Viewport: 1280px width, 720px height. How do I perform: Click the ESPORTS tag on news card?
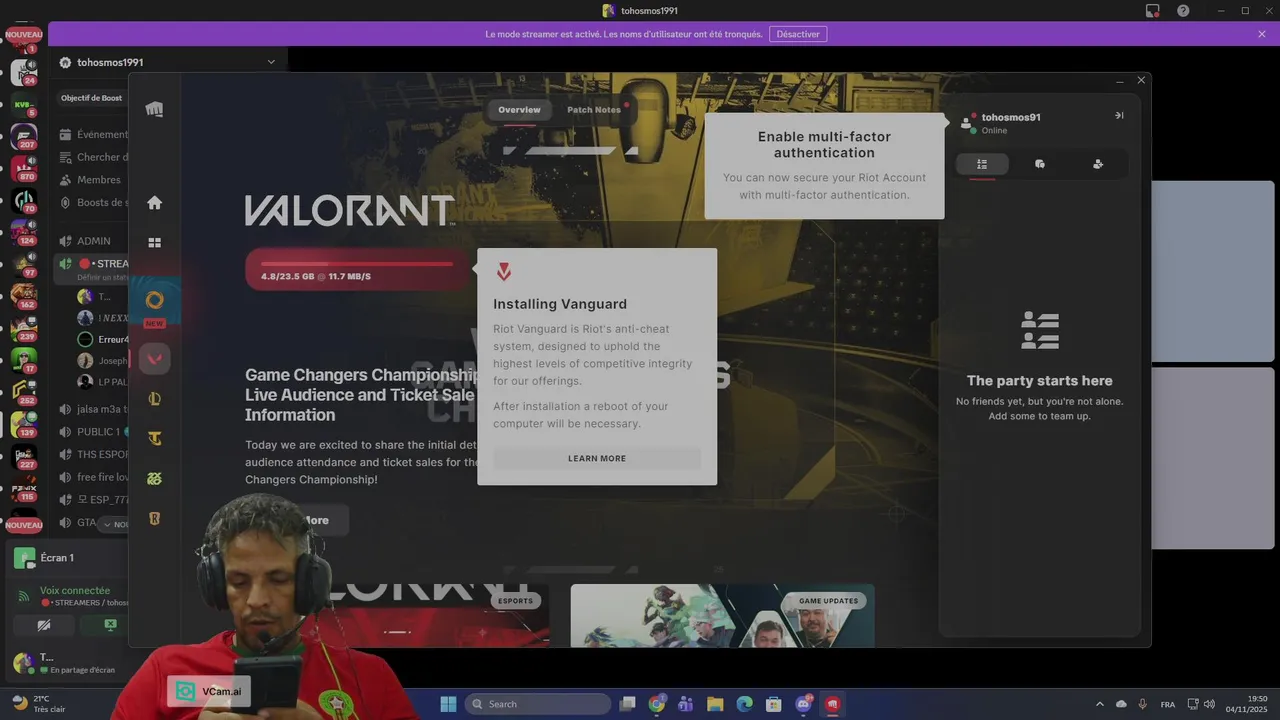[515, 601]
